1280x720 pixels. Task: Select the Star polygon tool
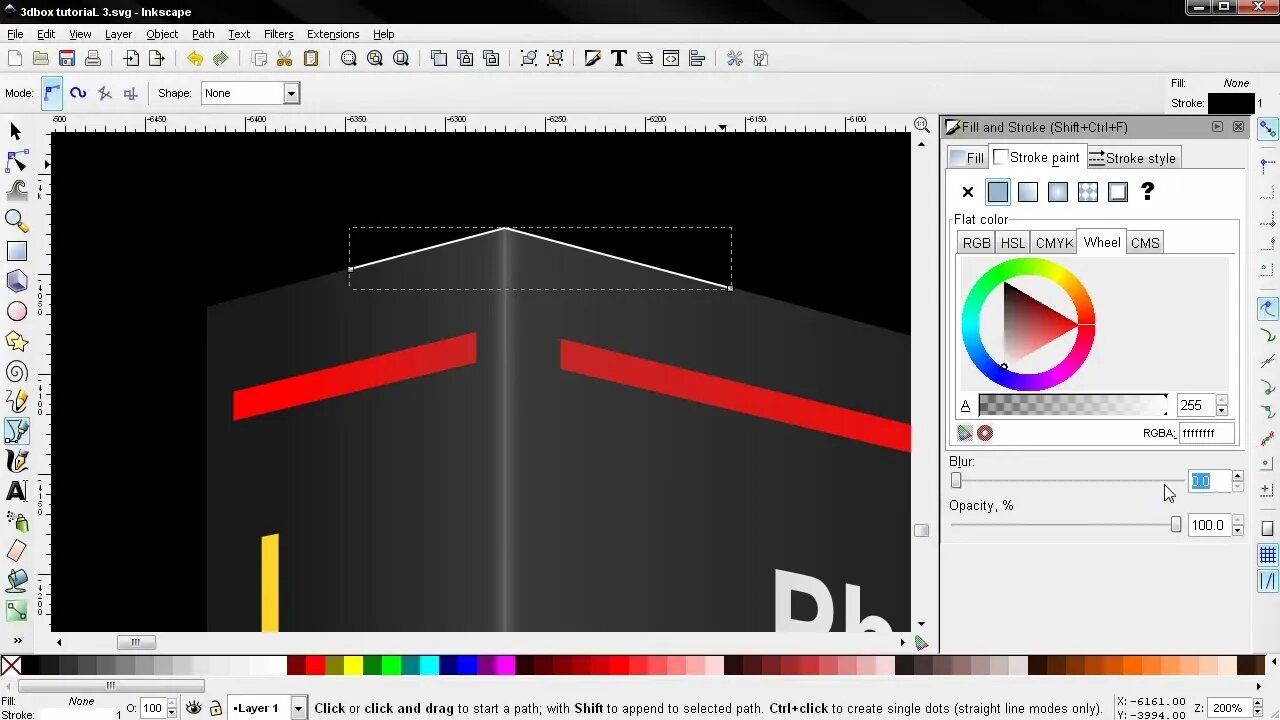point(16,341)
